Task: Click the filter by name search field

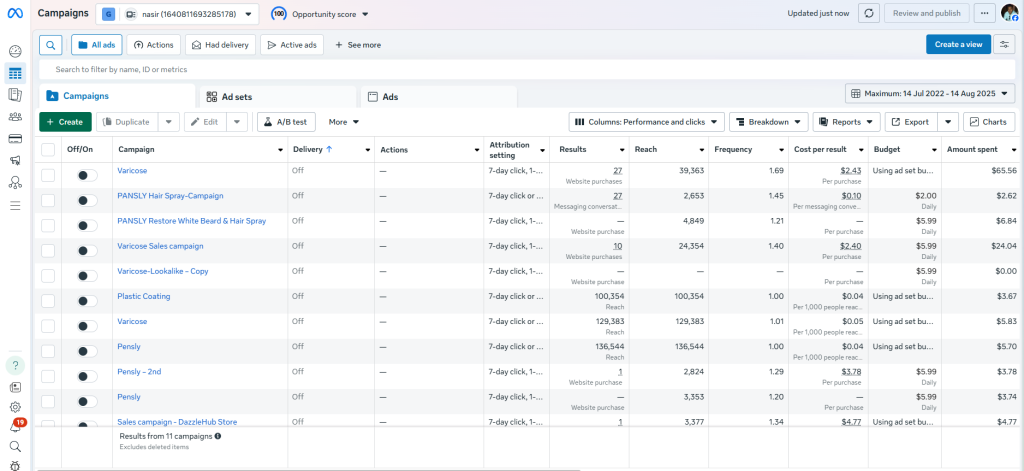Action: tap(527, 69)
